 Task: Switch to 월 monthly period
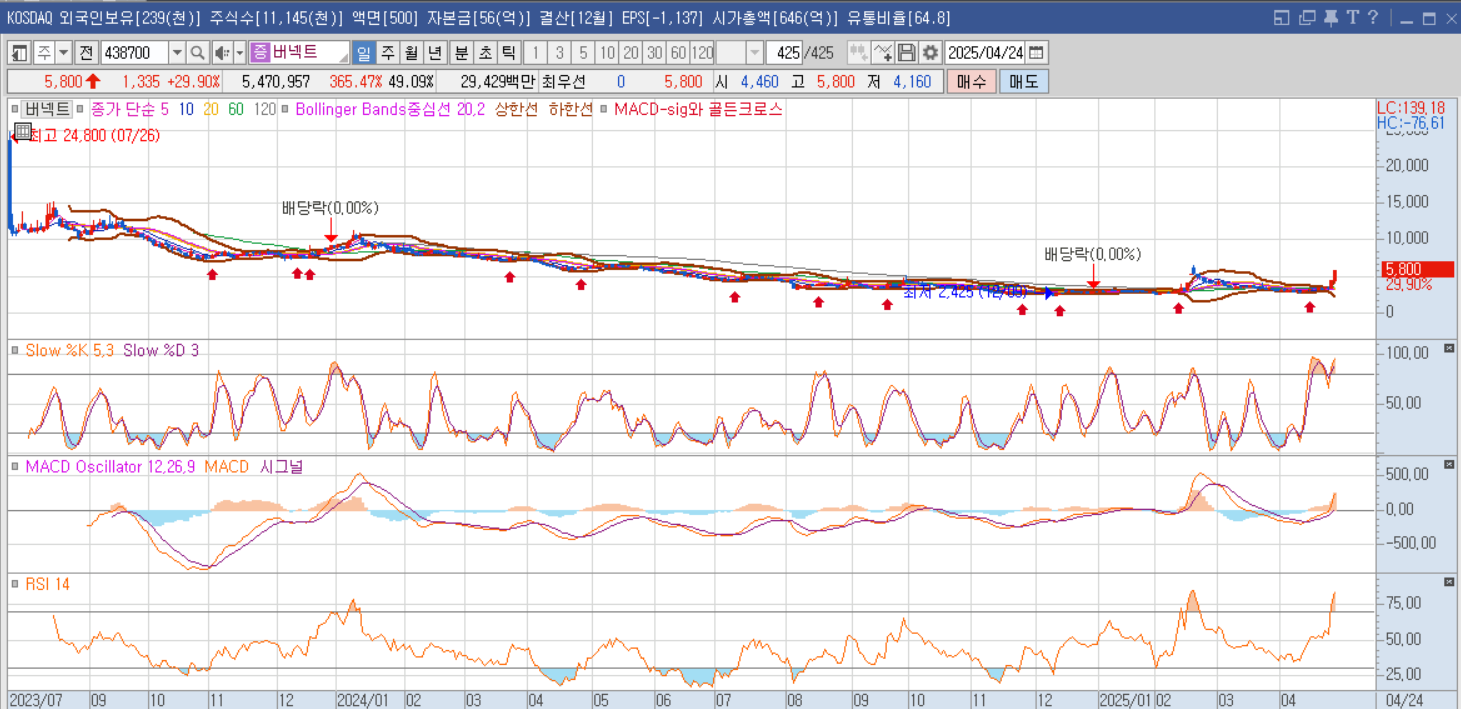click(410, 53)
